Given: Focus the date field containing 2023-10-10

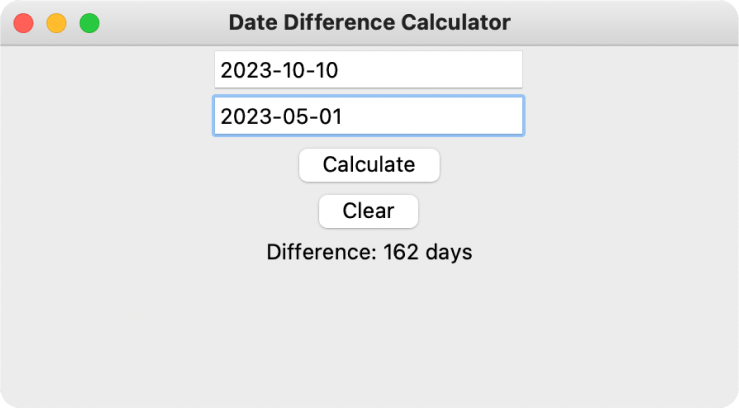Looking at the screenshot, I should [x=368, y=70].
